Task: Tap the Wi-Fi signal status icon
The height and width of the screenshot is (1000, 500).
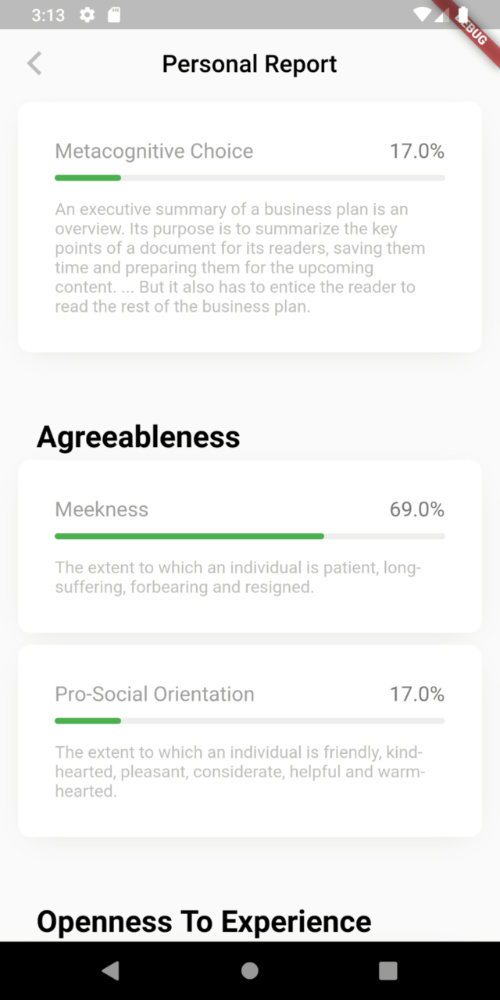Action: pos(422,15)
